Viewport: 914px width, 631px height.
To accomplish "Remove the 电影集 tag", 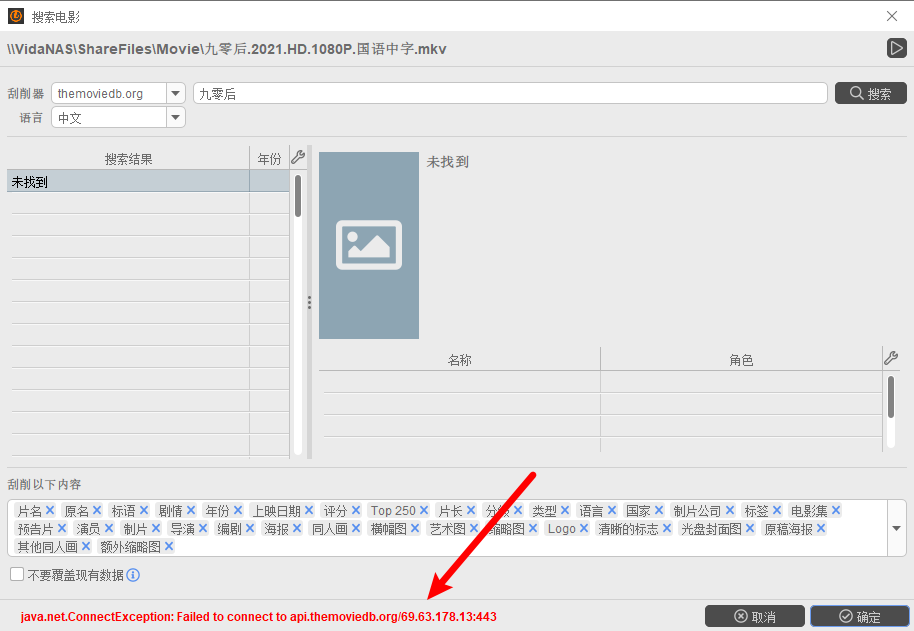I will tap(836, 510).
